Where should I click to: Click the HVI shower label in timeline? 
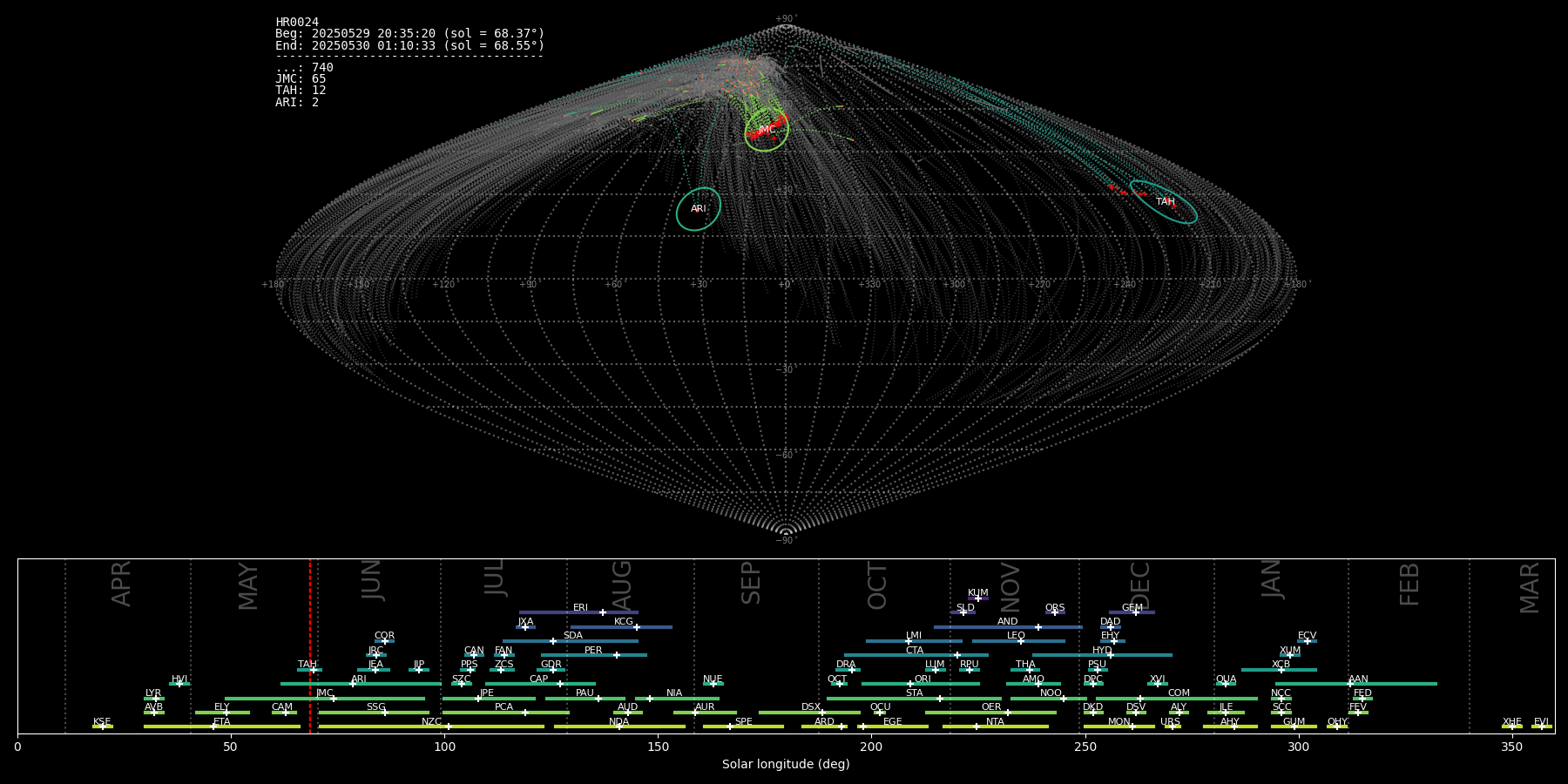(x=179, y=679)
